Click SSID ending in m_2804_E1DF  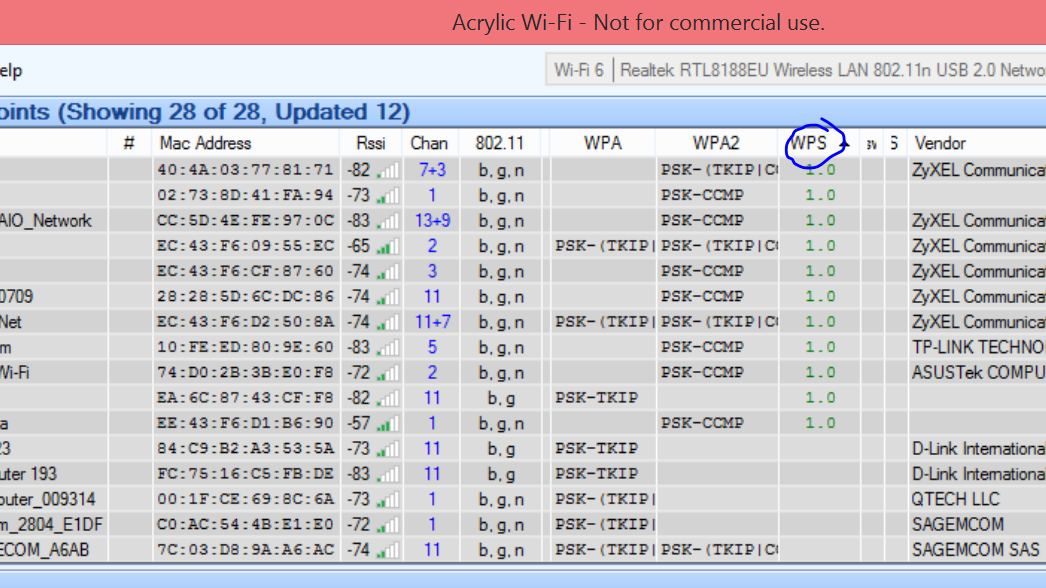(51, 525)
